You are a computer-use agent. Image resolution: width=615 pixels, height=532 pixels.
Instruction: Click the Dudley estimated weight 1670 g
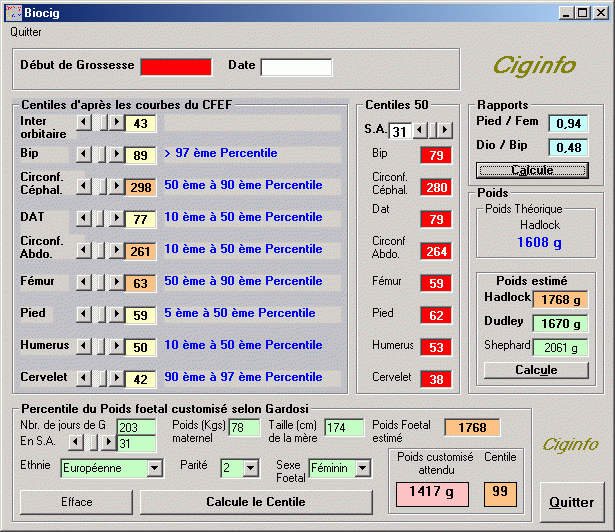tap(560, 324)
